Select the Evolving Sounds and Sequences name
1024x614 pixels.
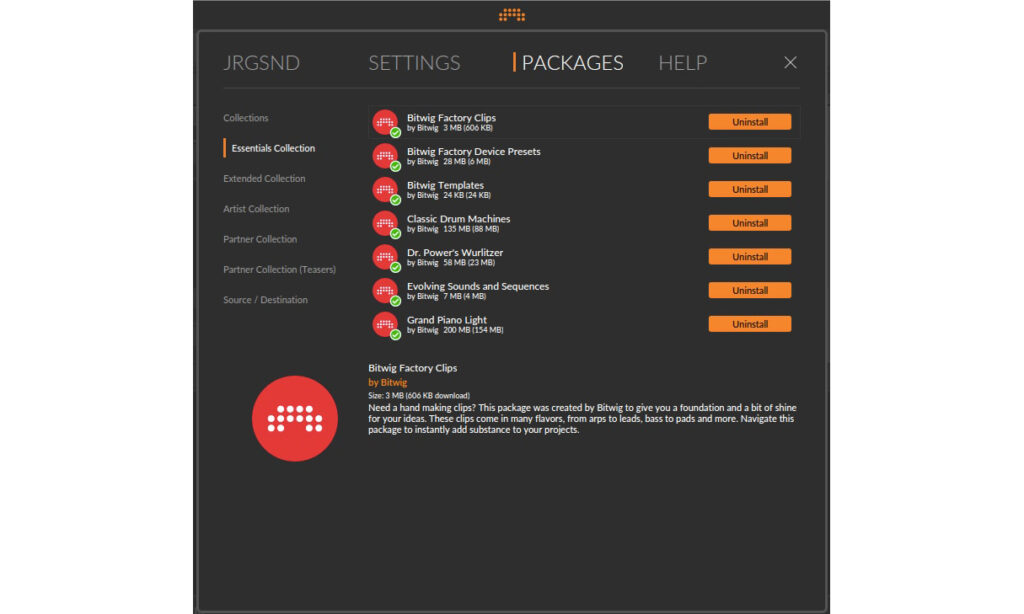[x=478, y=286]
